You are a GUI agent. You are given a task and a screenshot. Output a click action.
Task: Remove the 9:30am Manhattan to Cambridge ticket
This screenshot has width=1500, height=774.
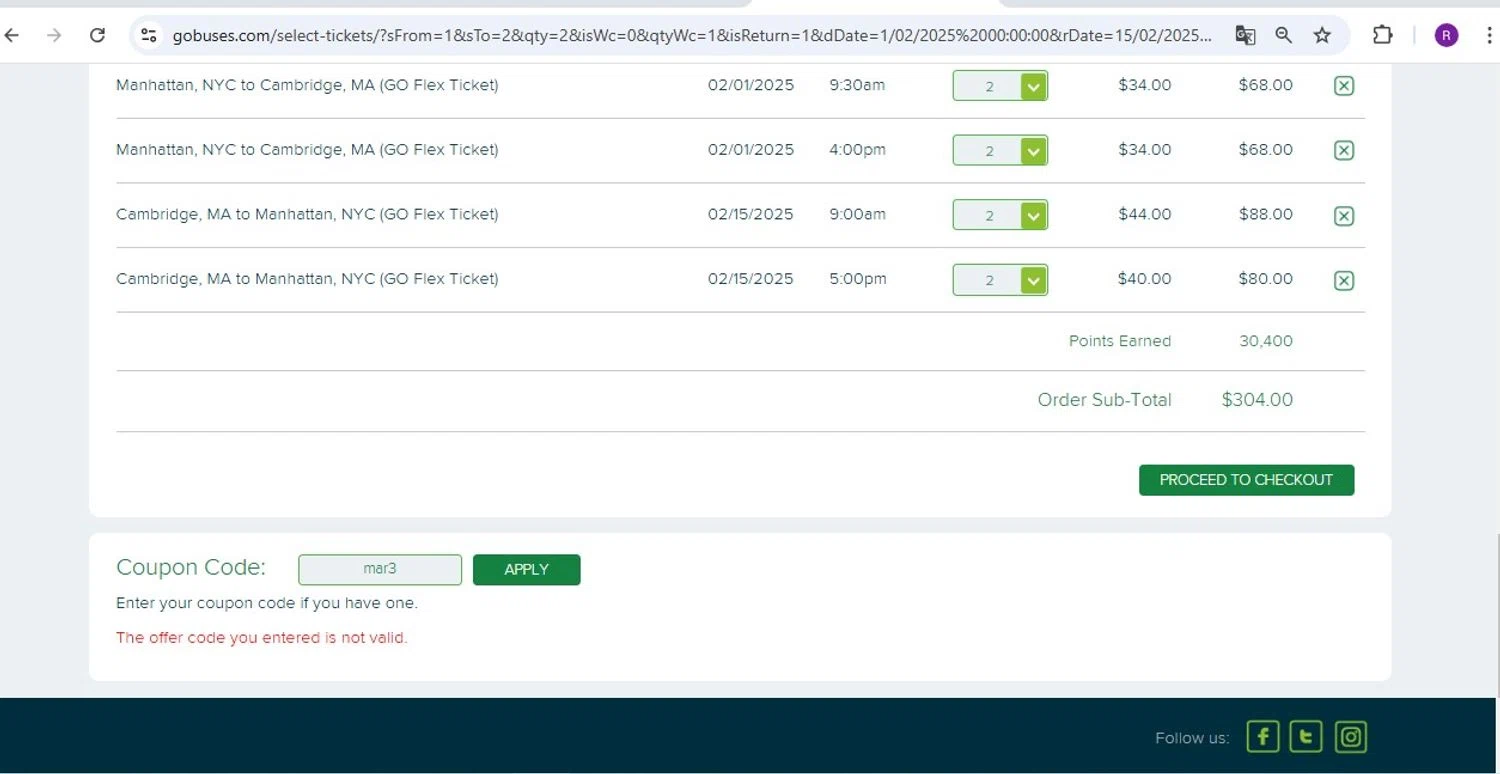(x=1344, y=86)
